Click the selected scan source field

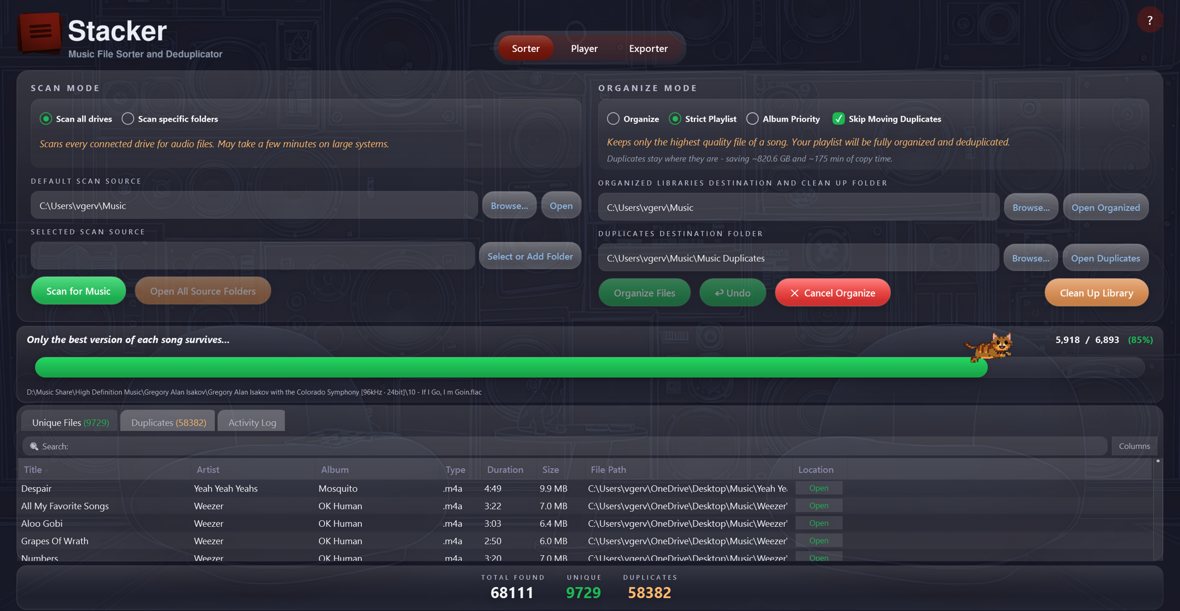tap(253, 256)
